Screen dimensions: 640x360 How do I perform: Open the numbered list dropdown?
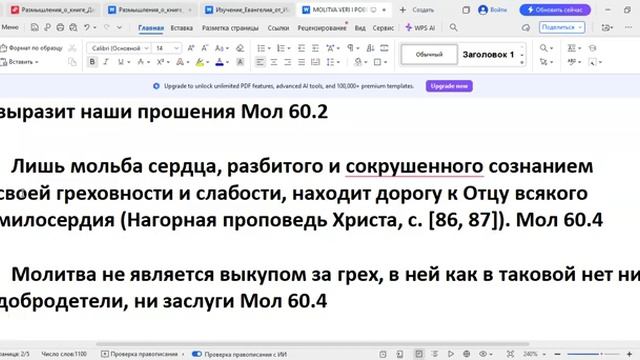(x=289, y=48)
